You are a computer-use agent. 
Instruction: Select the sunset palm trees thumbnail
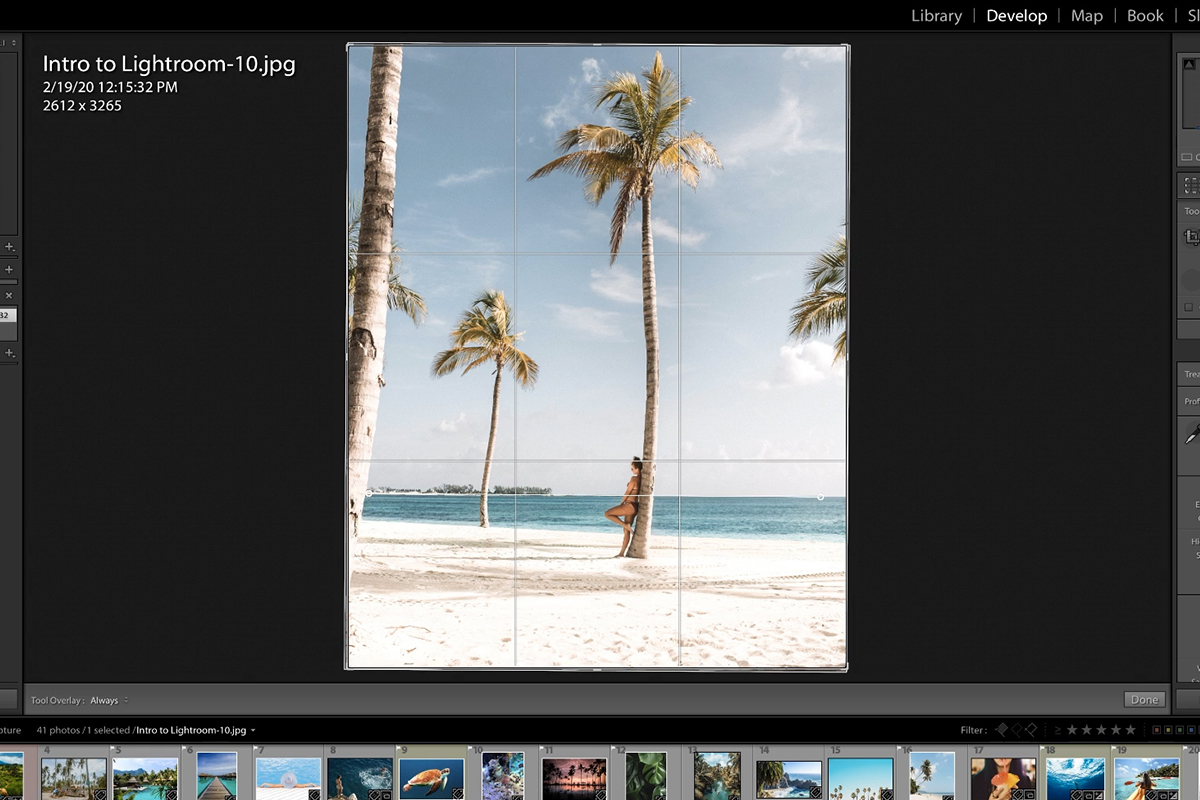574,778
